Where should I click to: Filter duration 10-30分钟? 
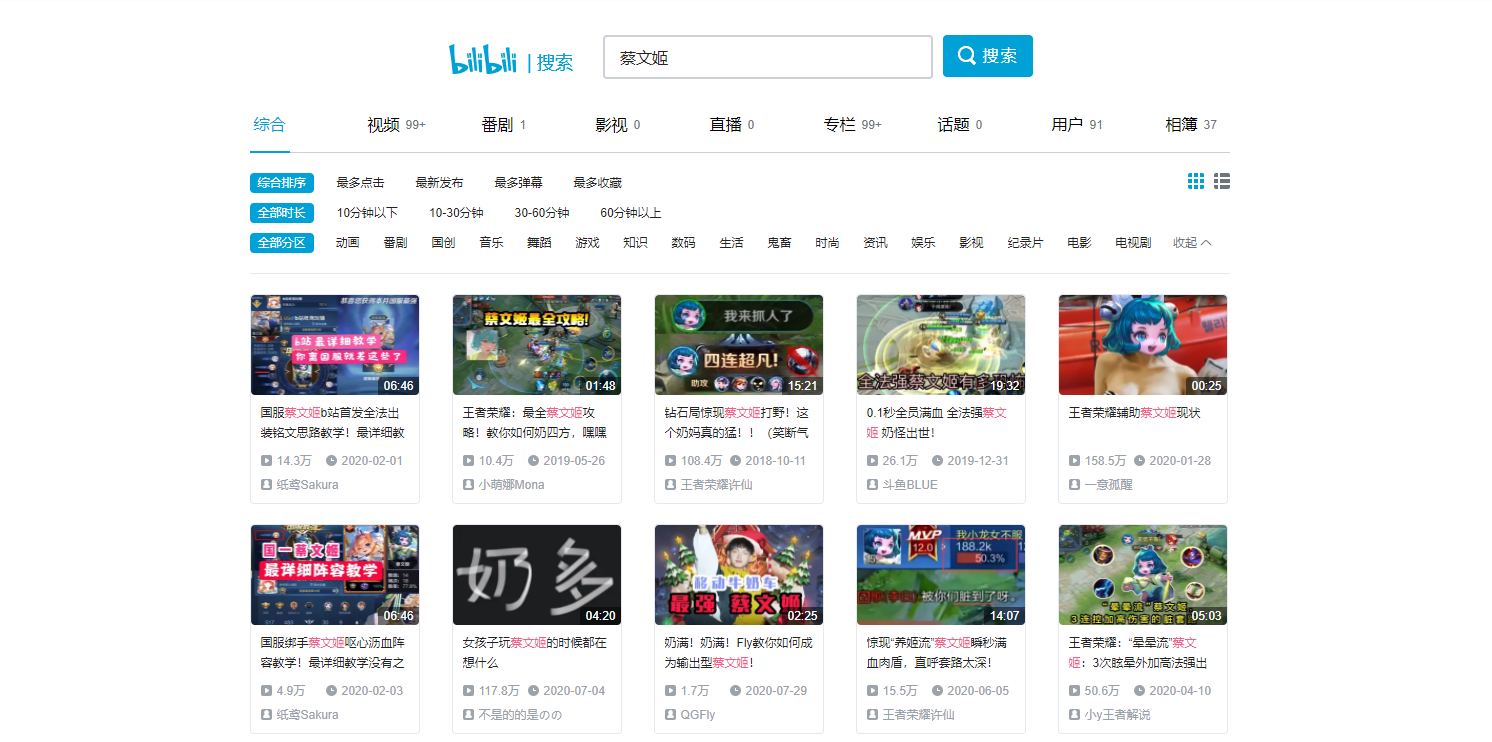pos(456,213)
